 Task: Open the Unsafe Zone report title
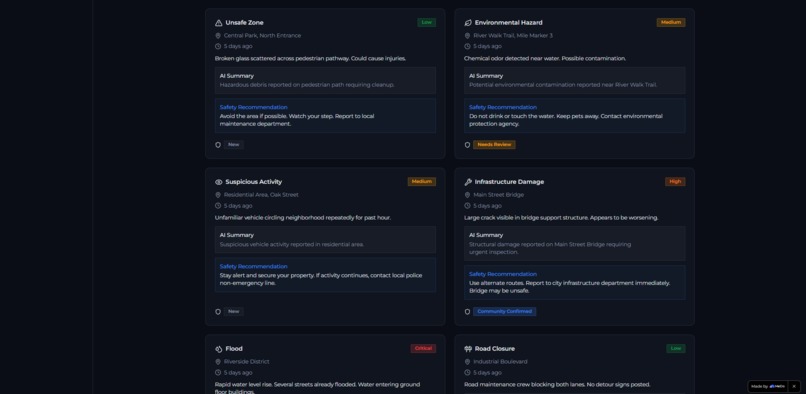pyautogui.click(x=244, y=23)
